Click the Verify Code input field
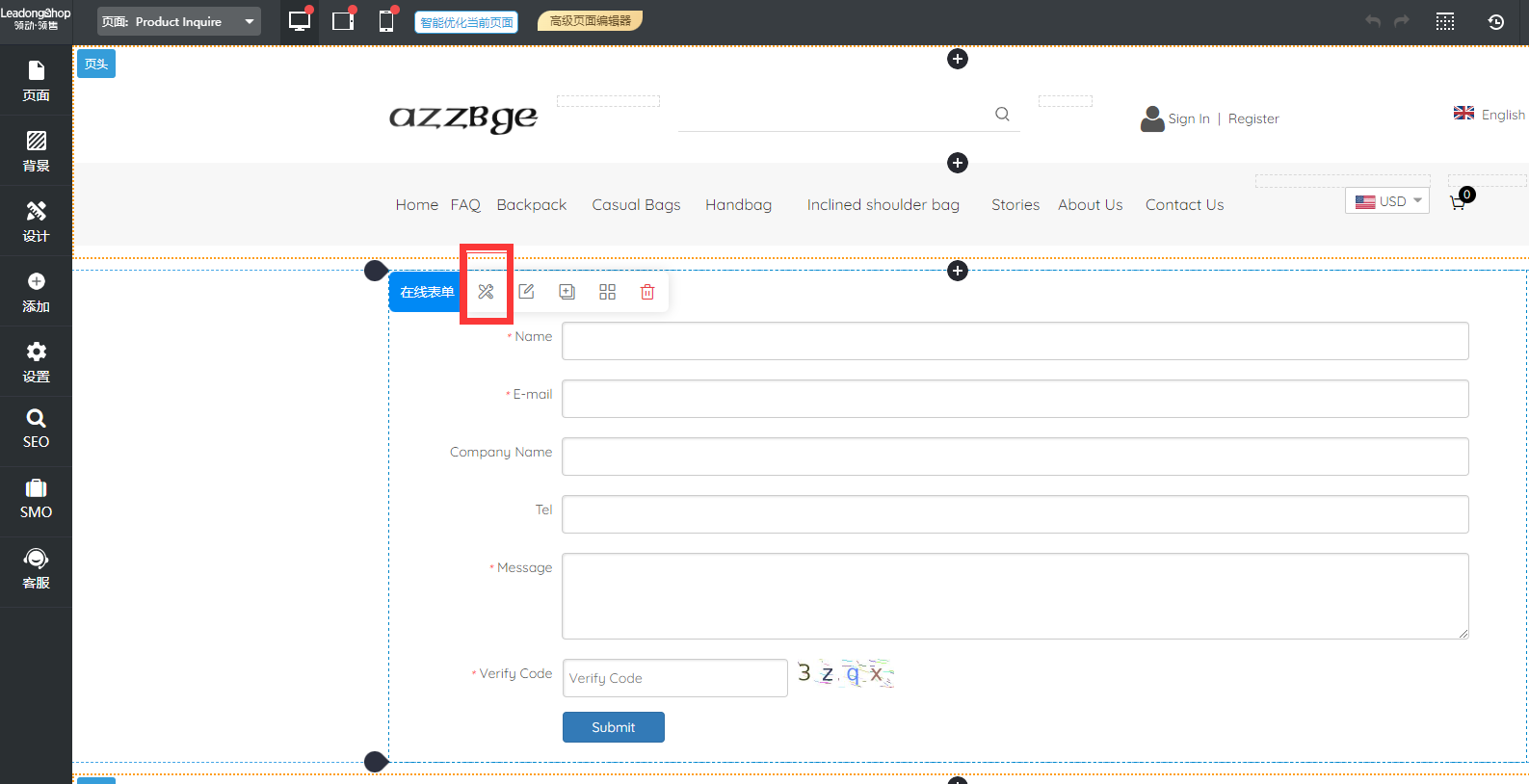This screenshot has height=784, width=1529. 674,678
